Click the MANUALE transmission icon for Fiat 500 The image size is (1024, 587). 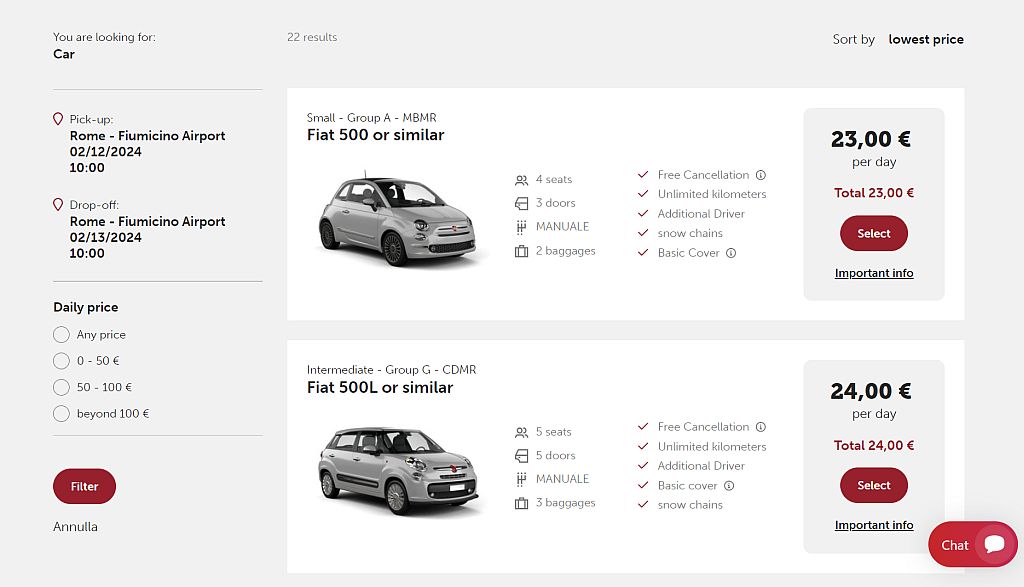tap(521, 226)
